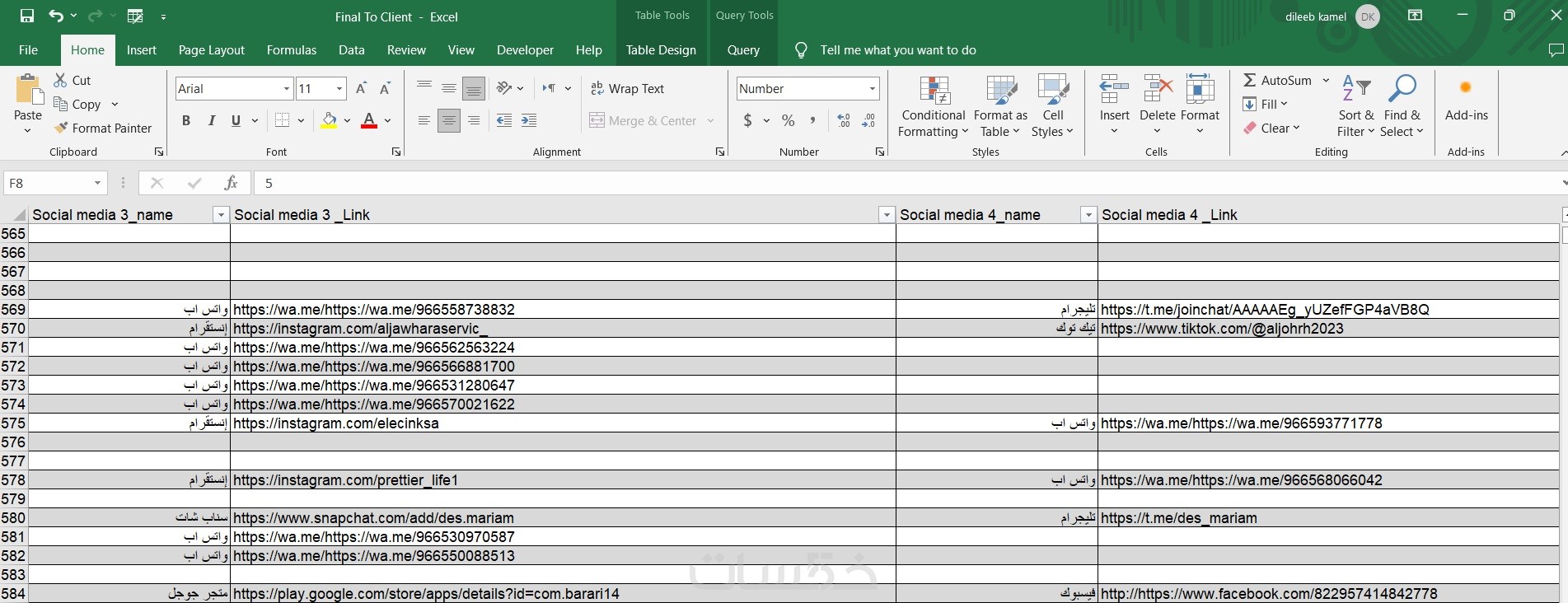Toggle Italic formatting
This screenshot has height=603, width=1568.
tap(212, 120)
